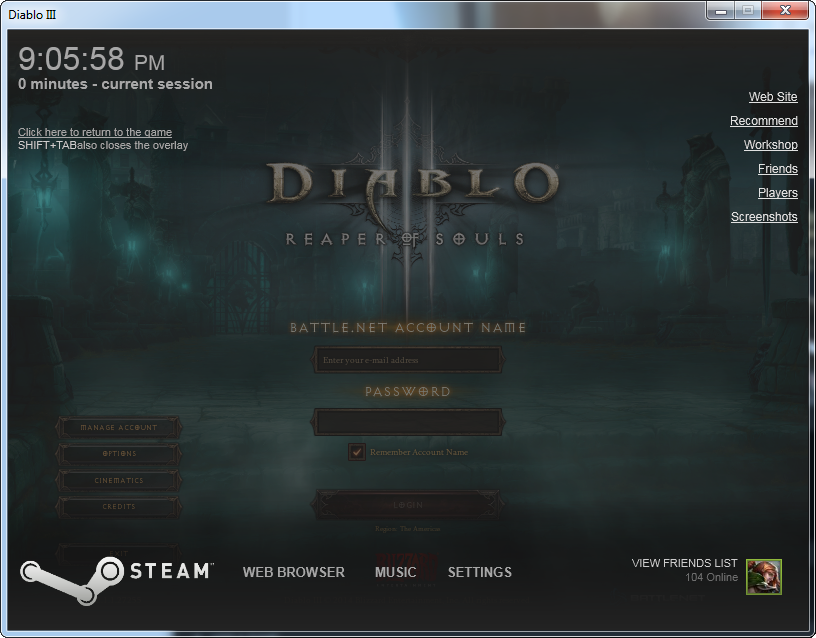Click the 9:05:58 PM clock text
This screenshot has height=638, width=816.
click(x=92, y=59)
